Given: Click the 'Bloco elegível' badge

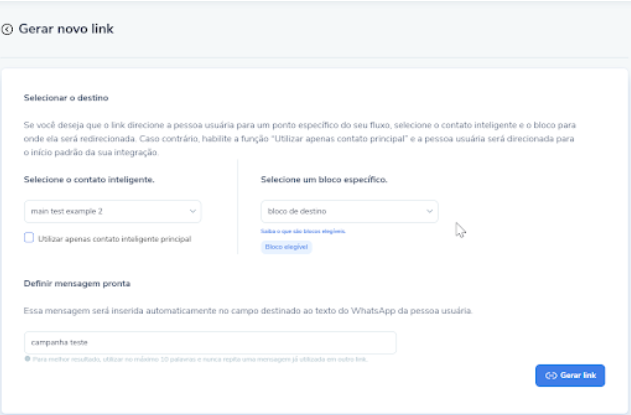Looking at the screenshot, I should 287,247.
